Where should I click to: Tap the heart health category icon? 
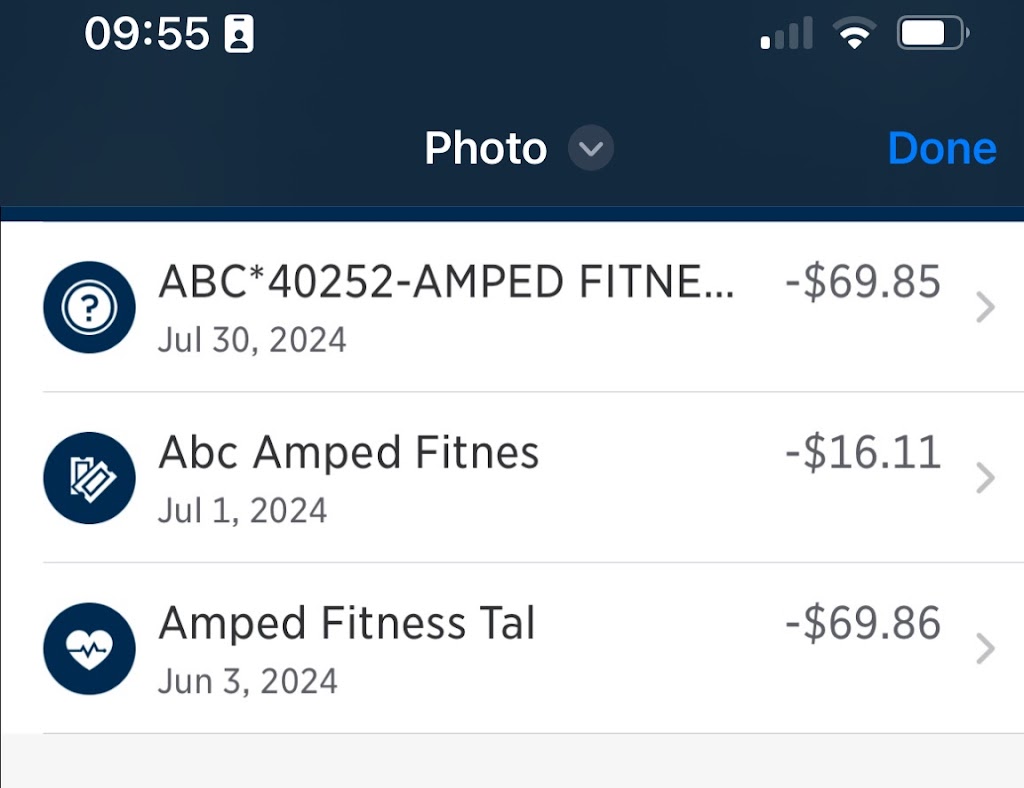[89, 649]
